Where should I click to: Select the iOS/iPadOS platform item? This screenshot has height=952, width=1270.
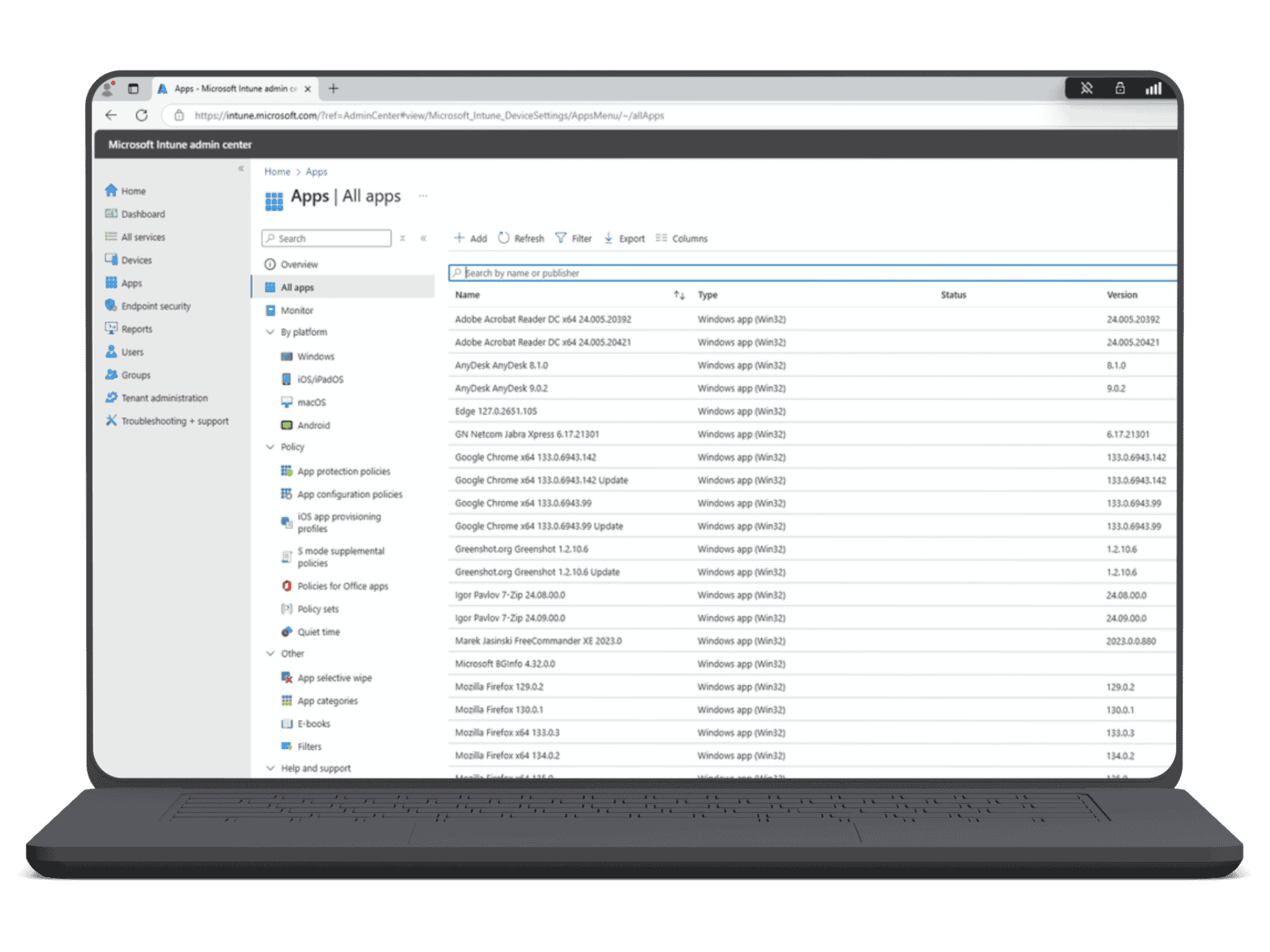pyautogui.click(x=312, y=379)
